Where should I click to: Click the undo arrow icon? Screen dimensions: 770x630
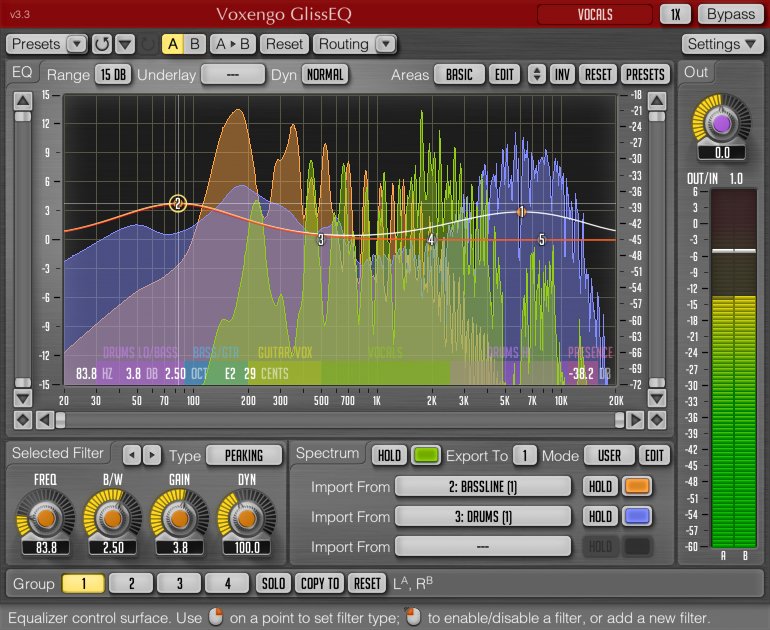click(102, 44)
